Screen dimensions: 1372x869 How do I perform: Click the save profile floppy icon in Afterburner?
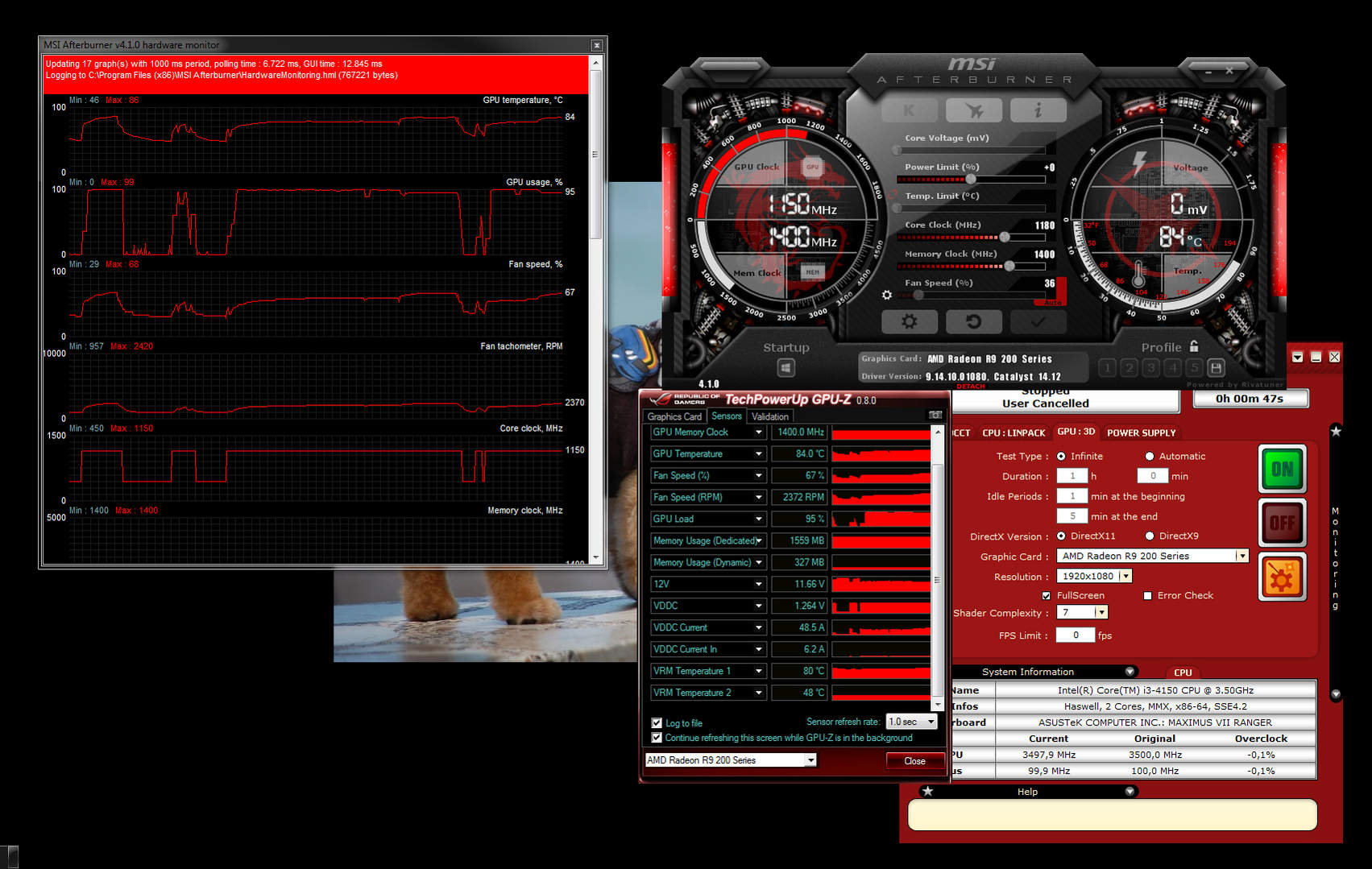pos(1217,368)
